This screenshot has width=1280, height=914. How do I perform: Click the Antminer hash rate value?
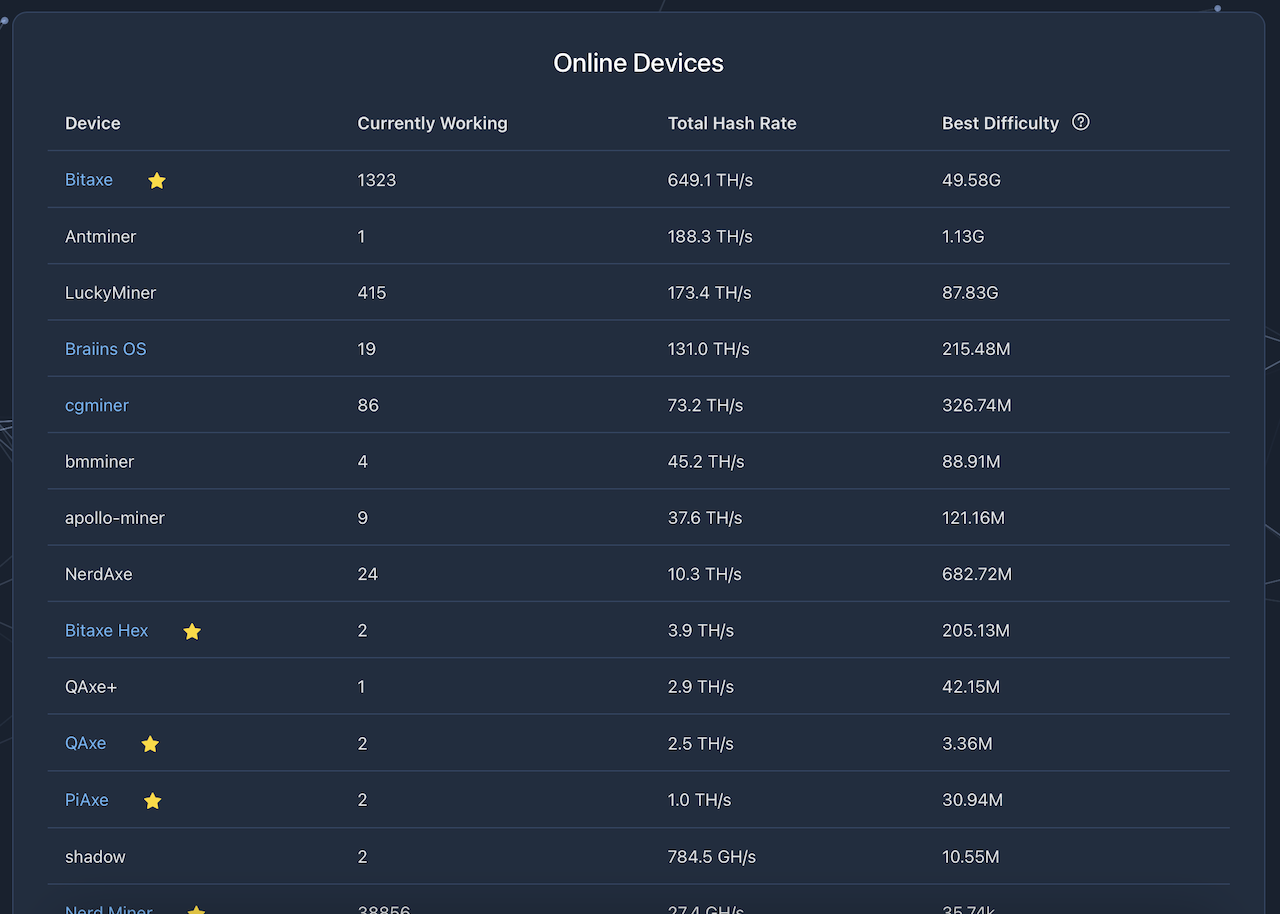coord(710,237)
